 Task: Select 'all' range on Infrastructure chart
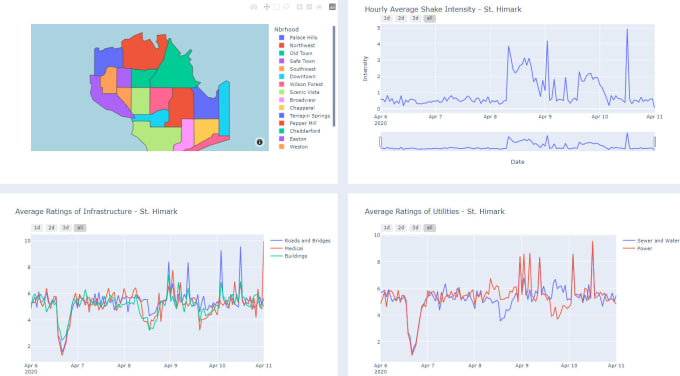click(x=80, y=228)
